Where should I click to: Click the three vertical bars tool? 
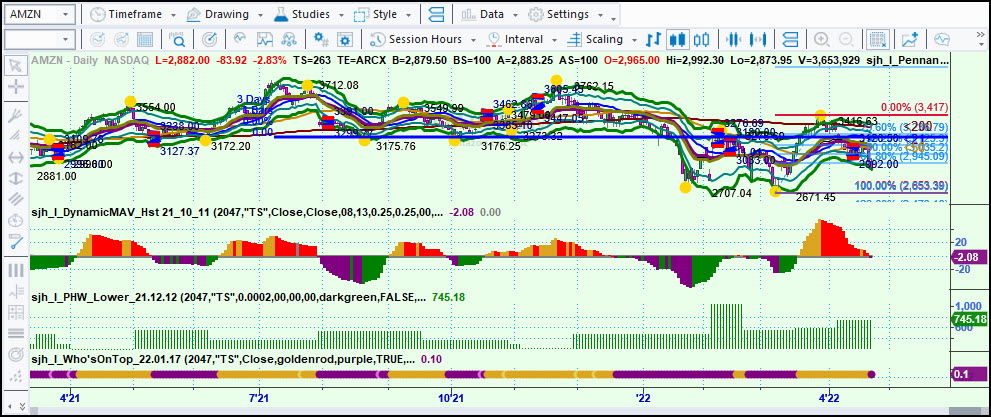pos(15,270)
